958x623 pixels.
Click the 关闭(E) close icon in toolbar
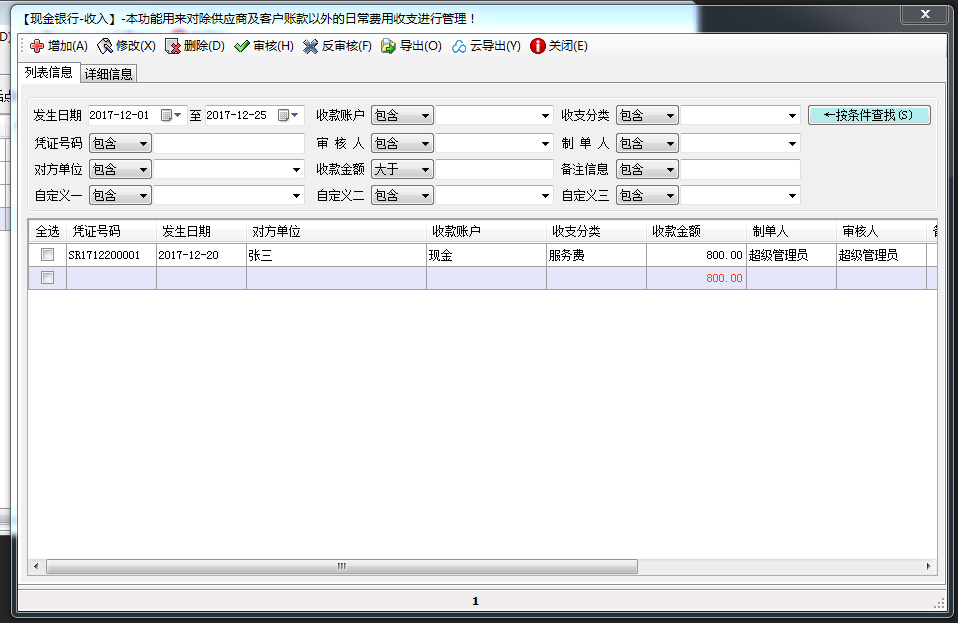538,46
